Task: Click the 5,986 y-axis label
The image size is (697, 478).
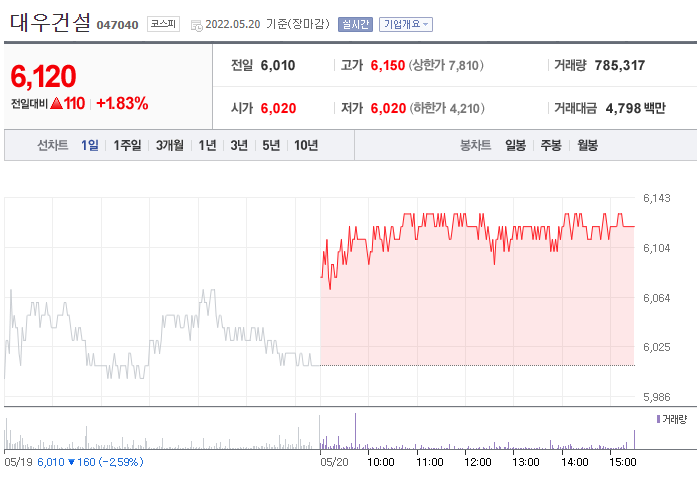Action: 657,397
